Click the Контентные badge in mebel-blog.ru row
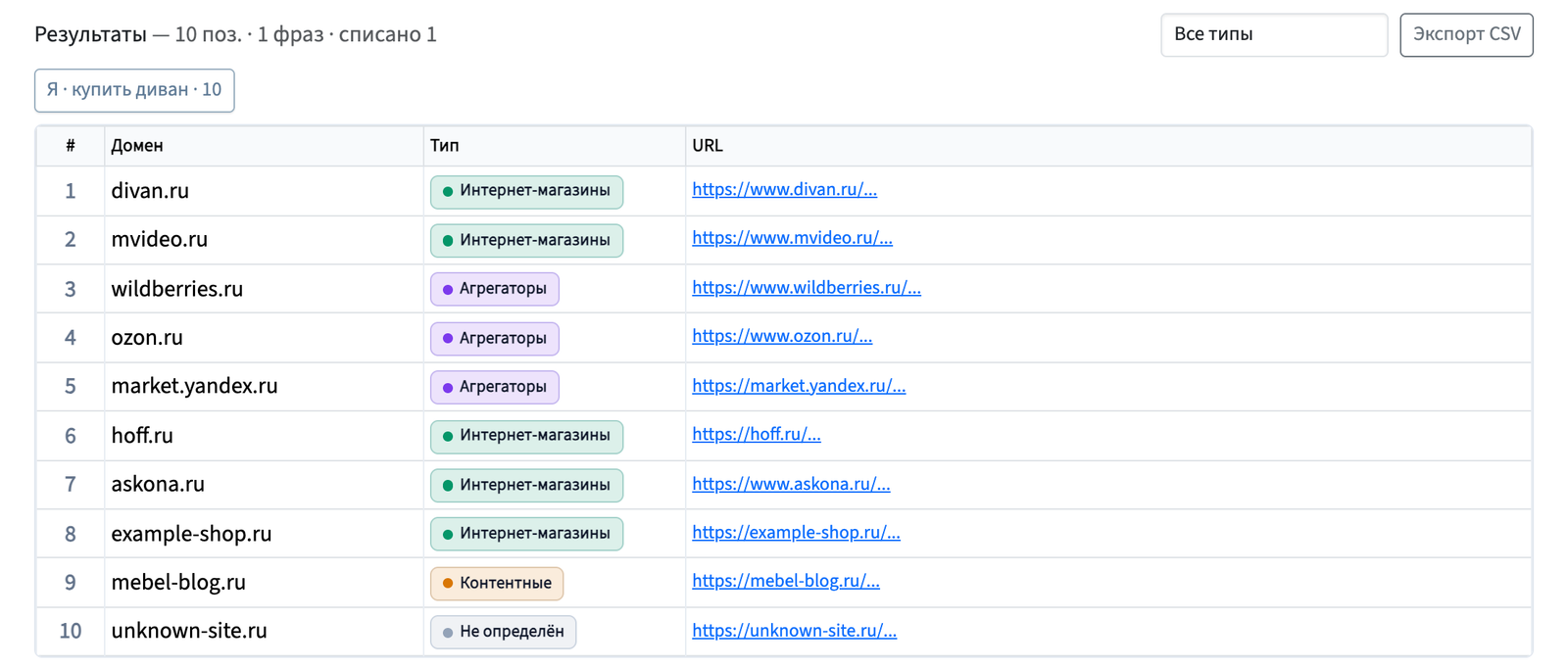Viewport: 1568px width, 668px height. 497,583
